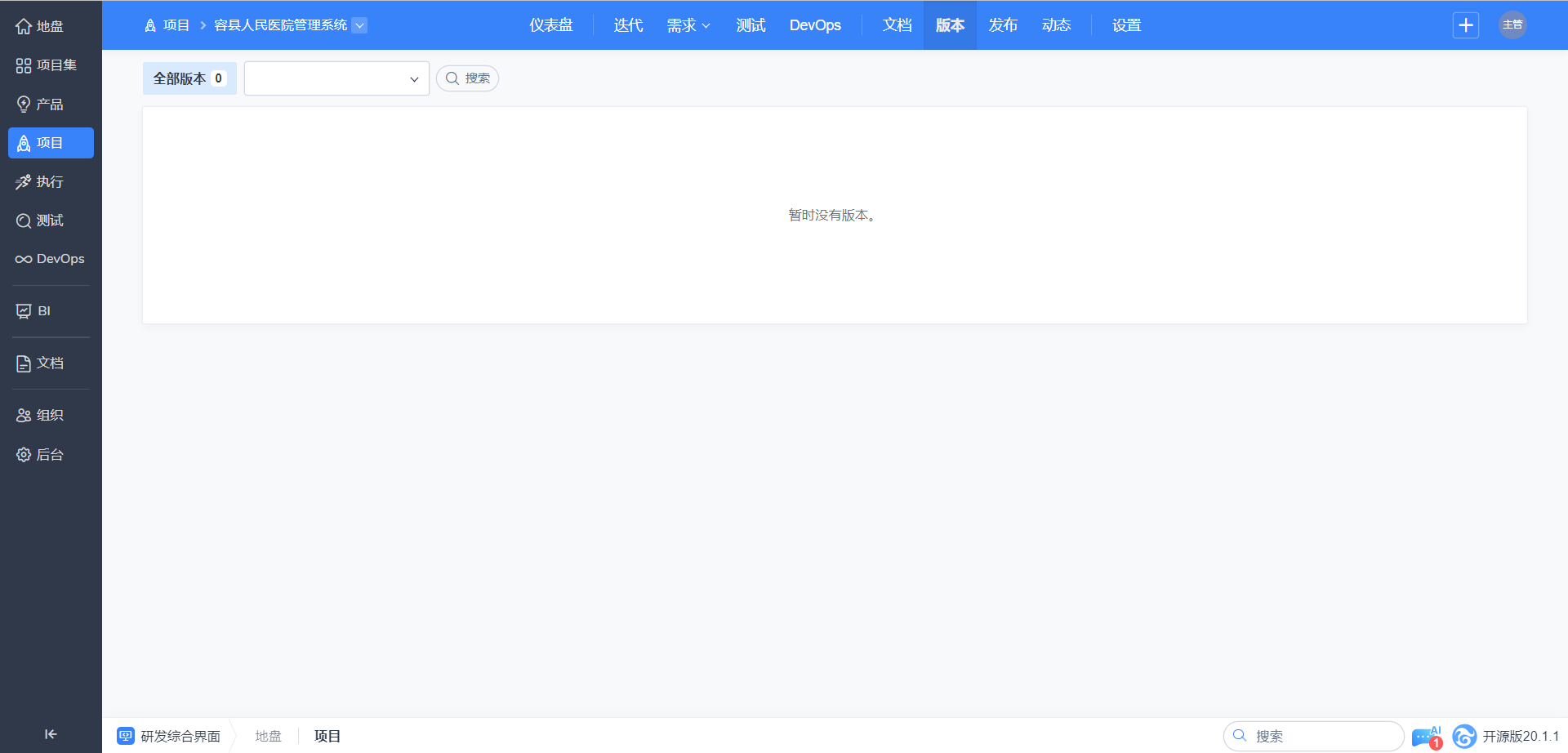Switch to top navigation DevOps tab
This screenshot has height=753, width=1568.
[815, 25]
